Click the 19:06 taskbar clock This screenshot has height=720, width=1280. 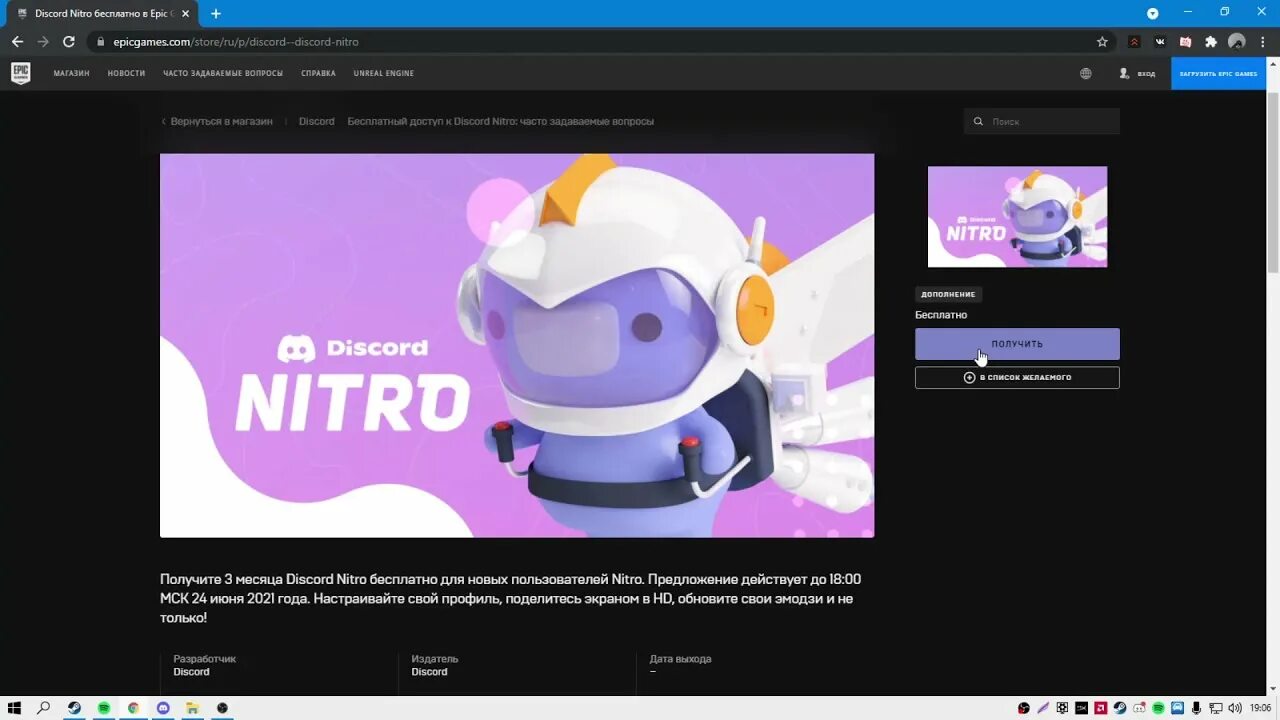(1260, 708)
